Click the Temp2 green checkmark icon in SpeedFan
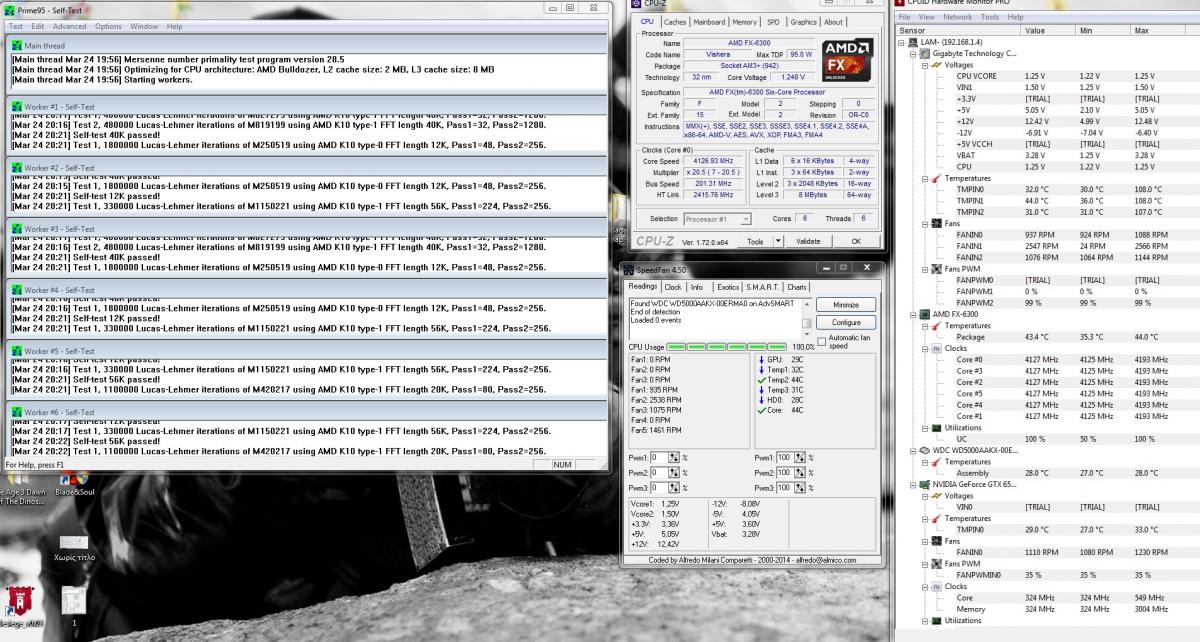Viewport: 1200px width, 642px height. 761,381
